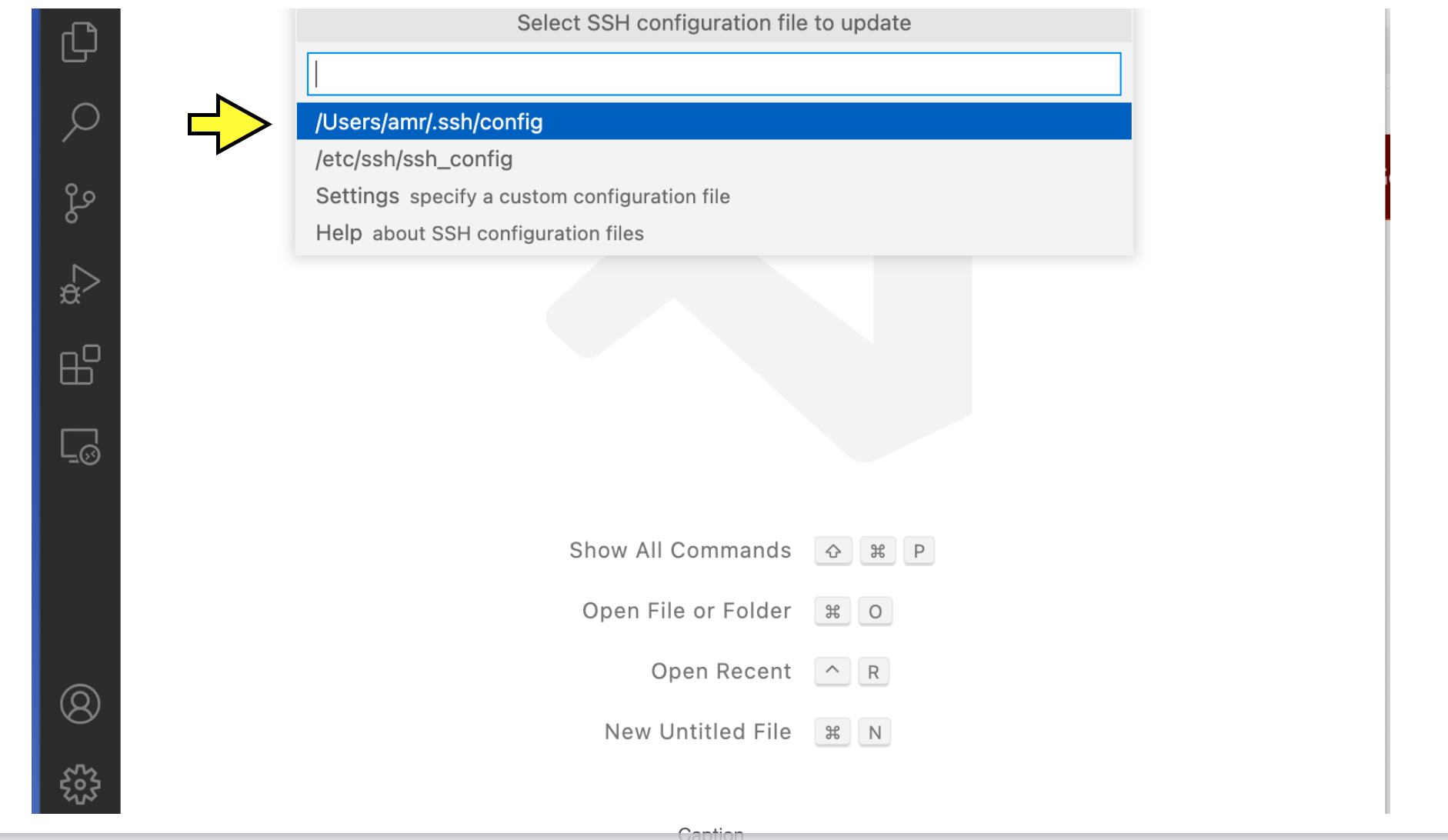This screenshot has width=1448, height=840.
Task: Click the Shift key badge next to Show All Commands
Action: pos(832,550)
